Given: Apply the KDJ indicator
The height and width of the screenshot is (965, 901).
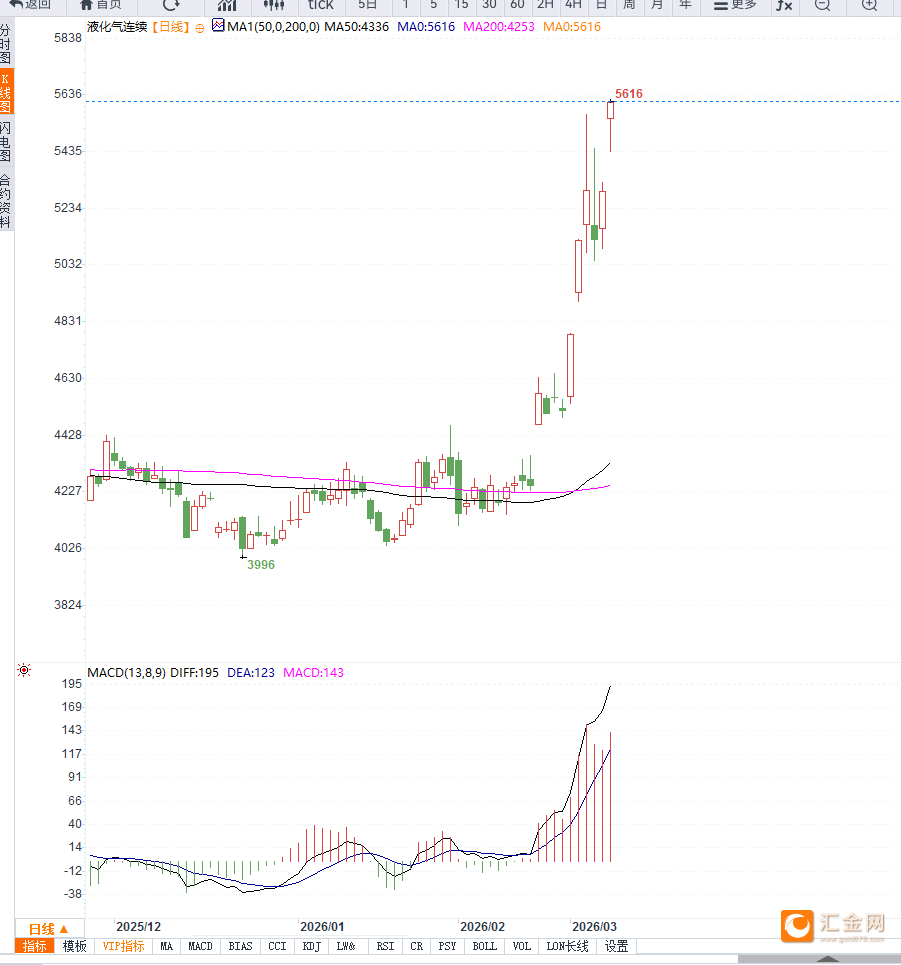Looking at the screenshot, I should tap(311, 946).
